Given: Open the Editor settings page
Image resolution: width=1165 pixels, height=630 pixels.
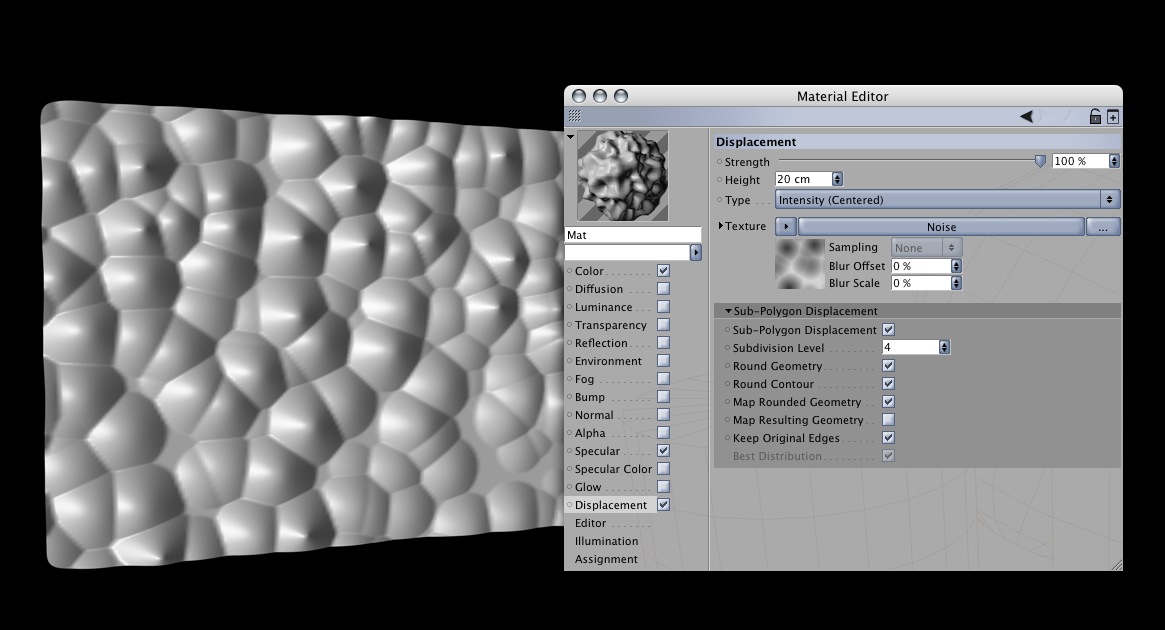Looking at the screenshot, I should [591, 523].
